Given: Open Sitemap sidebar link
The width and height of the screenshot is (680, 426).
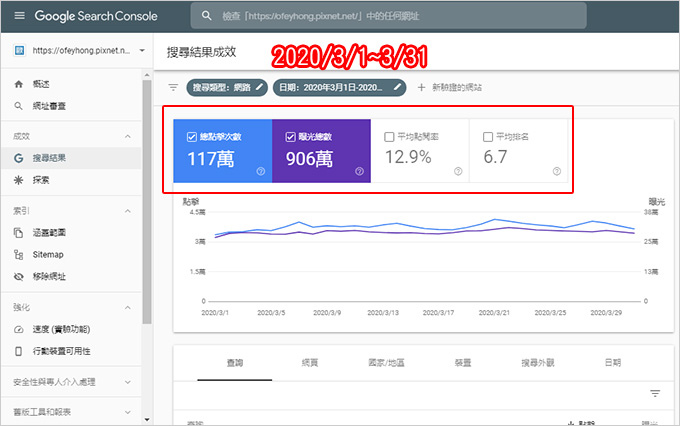Looking at the screenshot, I should coord(48,255).
